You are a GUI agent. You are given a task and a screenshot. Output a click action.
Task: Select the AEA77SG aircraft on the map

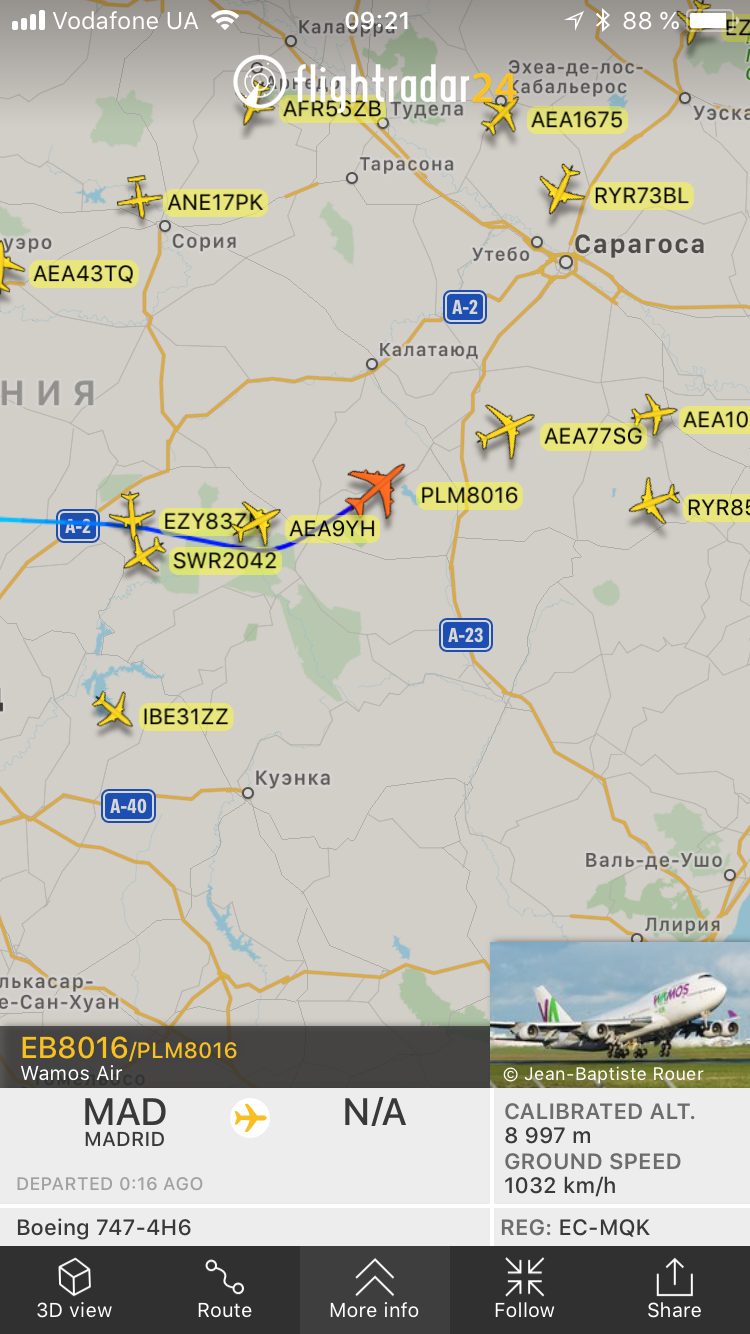[x=505, y=431]
